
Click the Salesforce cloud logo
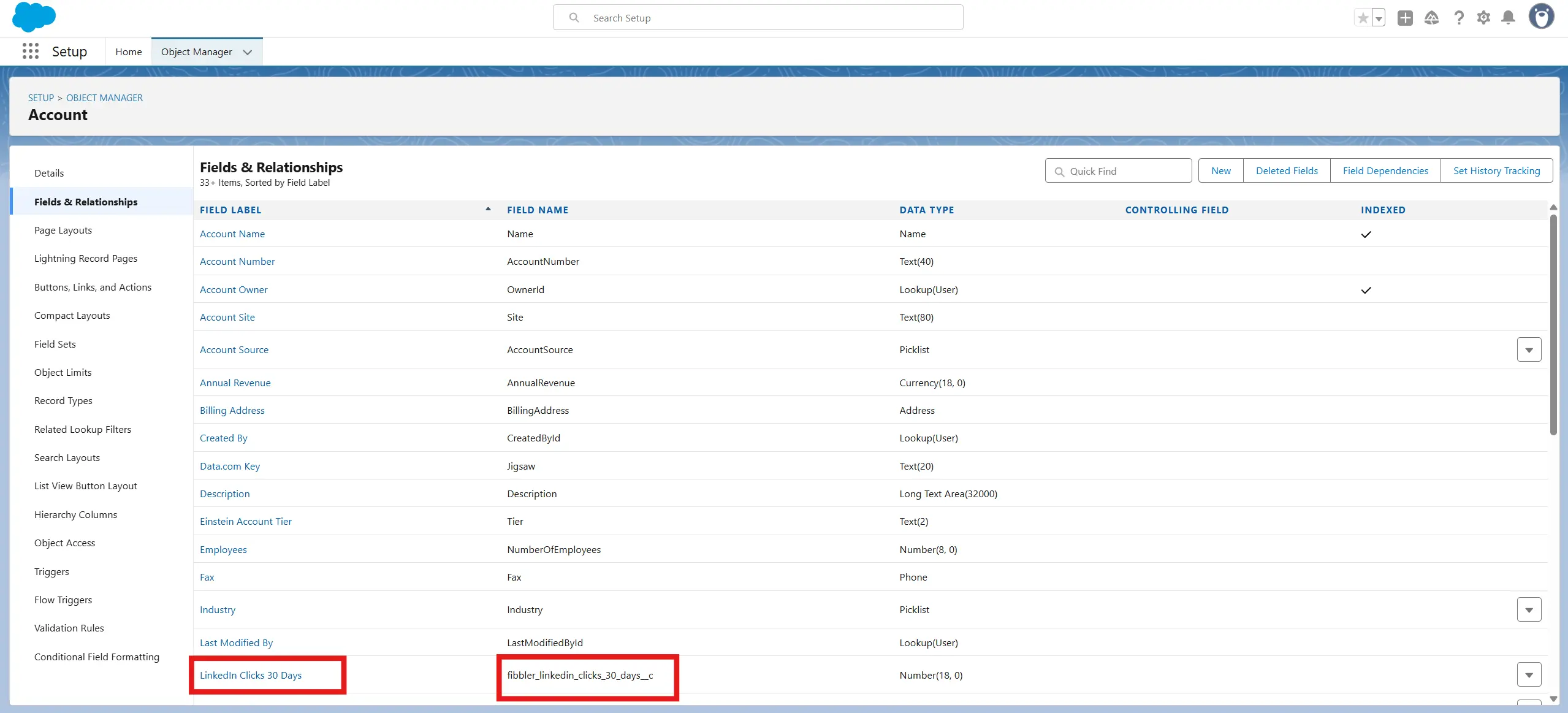pyautogui.click(x=34, y=17)
